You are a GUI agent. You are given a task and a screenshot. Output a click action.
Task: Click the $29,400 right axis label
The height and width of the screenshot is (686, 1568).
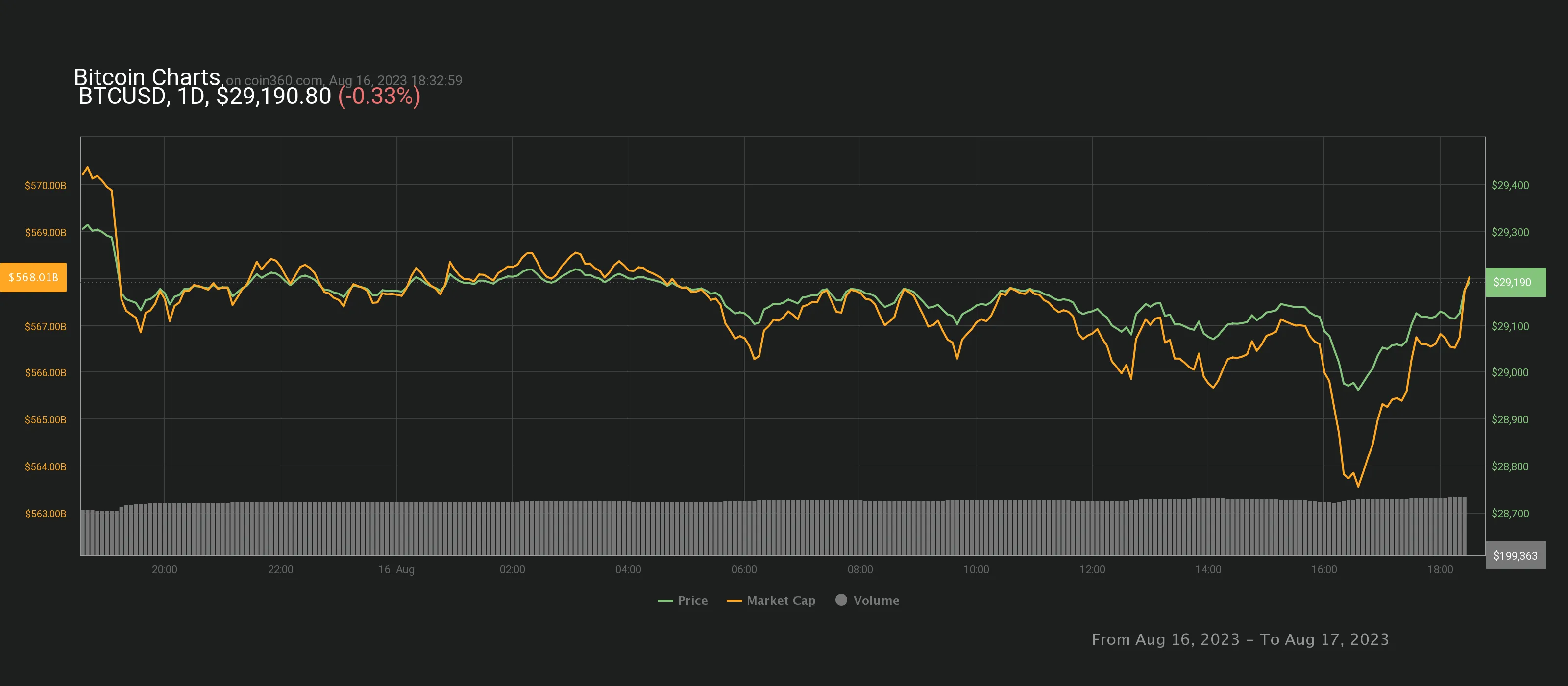1510,186
